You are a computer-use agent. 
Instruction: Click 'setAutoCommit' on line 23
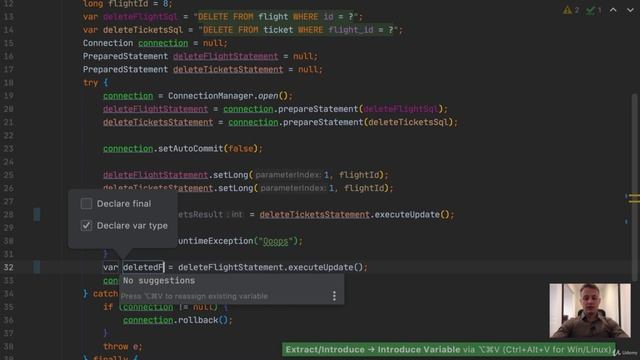[190, 149]
